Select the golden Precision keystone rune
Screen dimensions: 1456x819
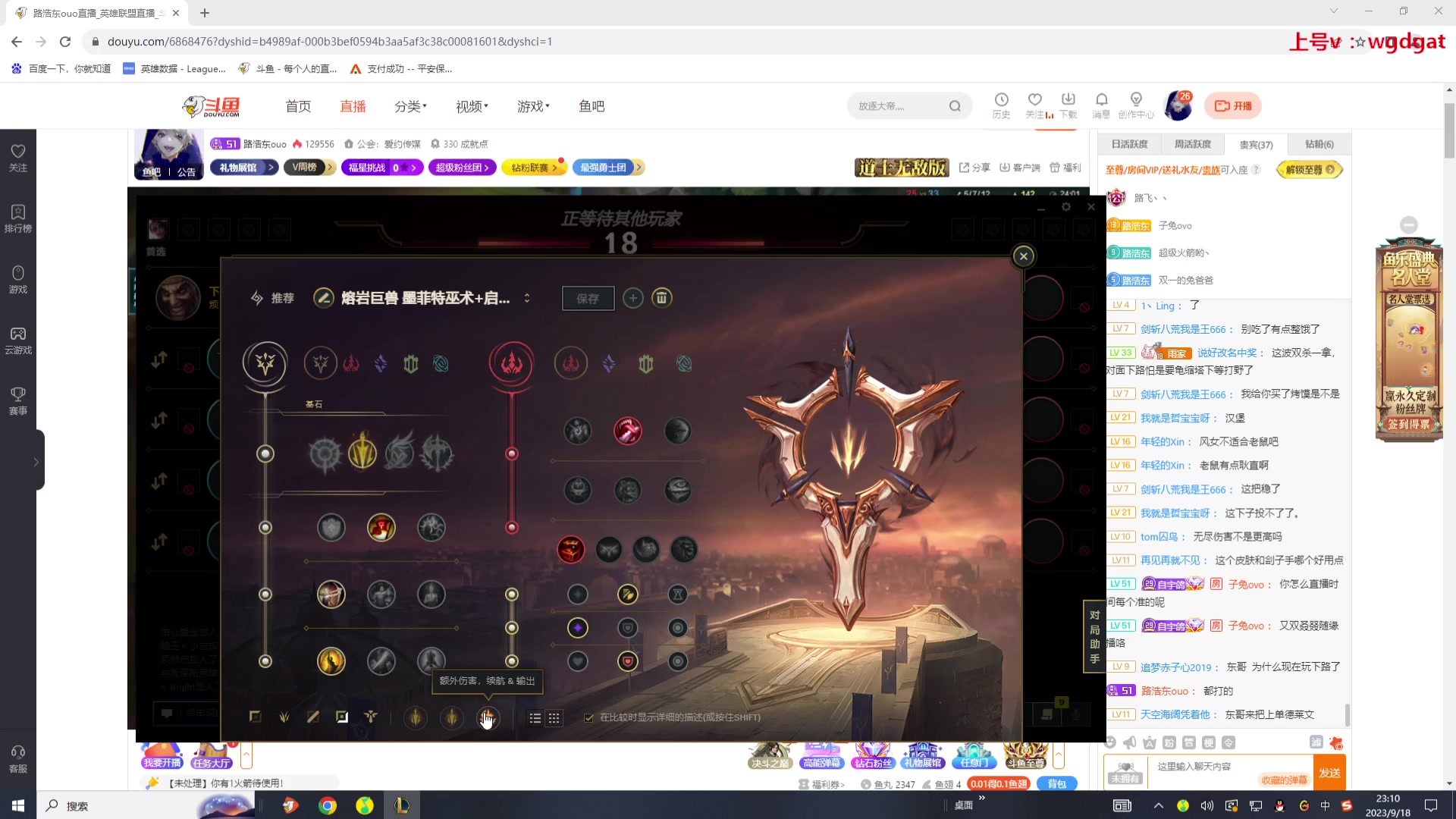point(362,453)
